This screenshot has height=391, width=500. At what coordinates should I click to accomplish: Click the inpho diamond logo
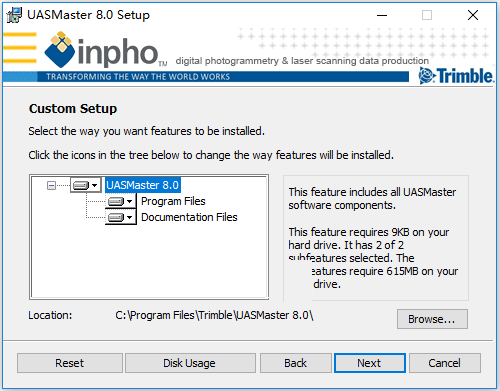click(x=60, y=49)
